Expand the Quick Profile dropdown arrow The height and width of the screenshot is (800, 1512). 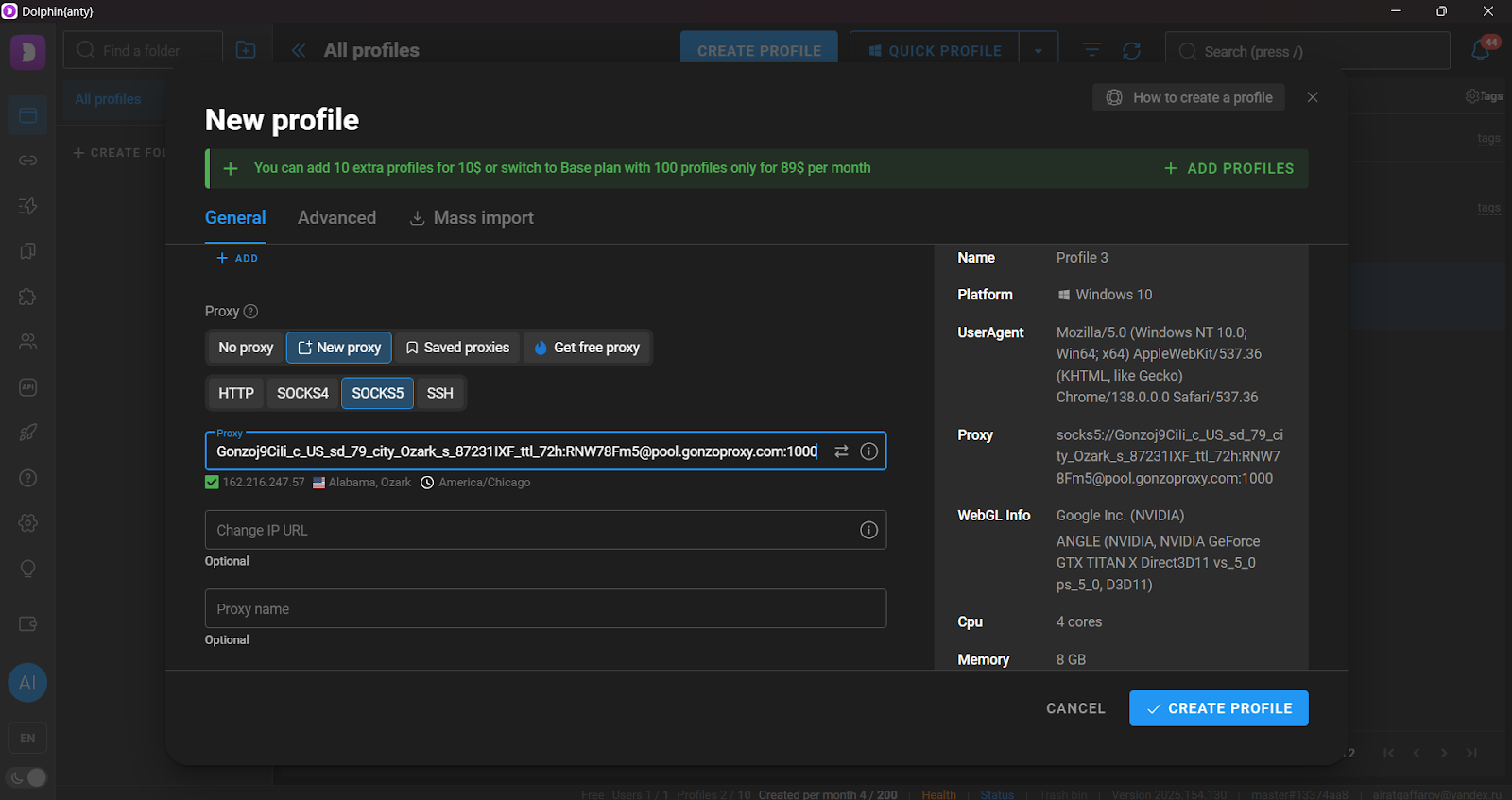pyautogui.click(x=1039, y=51)
